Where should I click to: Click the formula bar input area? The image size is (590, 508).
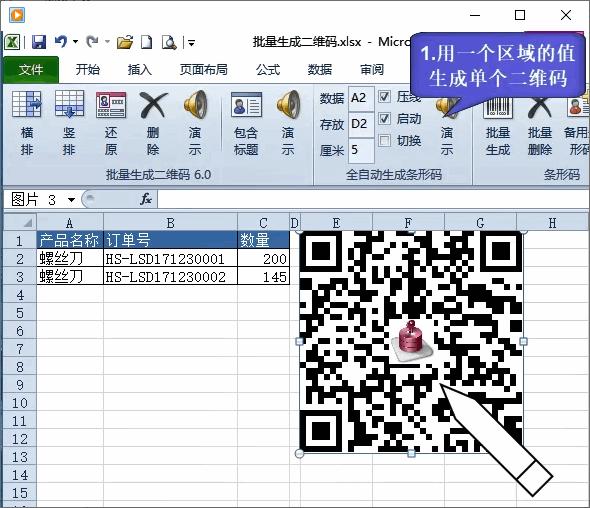[x=373, y=199]
